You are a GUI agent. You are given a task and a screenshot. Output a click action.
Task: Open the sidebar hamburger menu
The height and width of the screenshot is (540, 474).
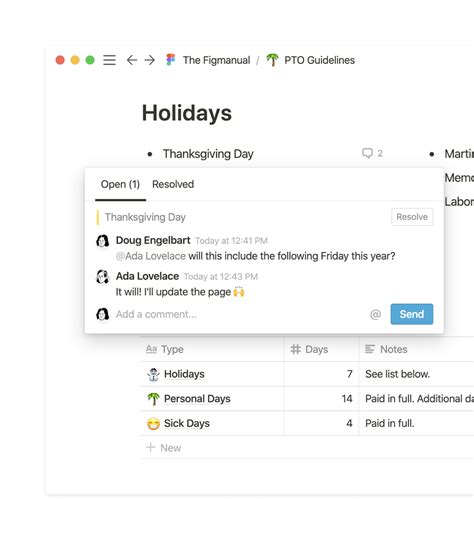pyautogui.click(x=109, y=60)
